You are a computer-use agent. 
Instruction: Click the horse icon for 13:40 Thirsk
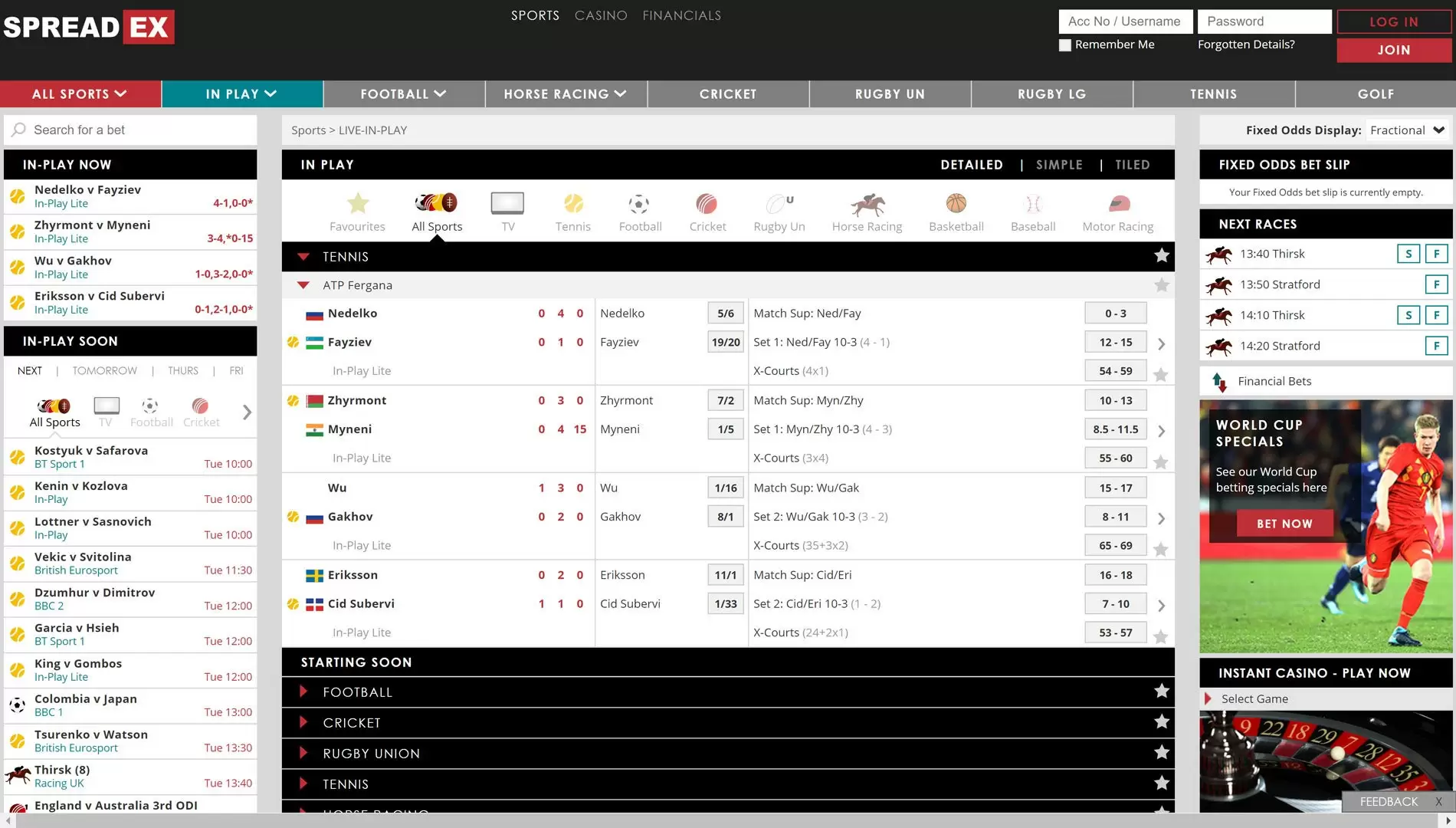(x=1218, y=254)
